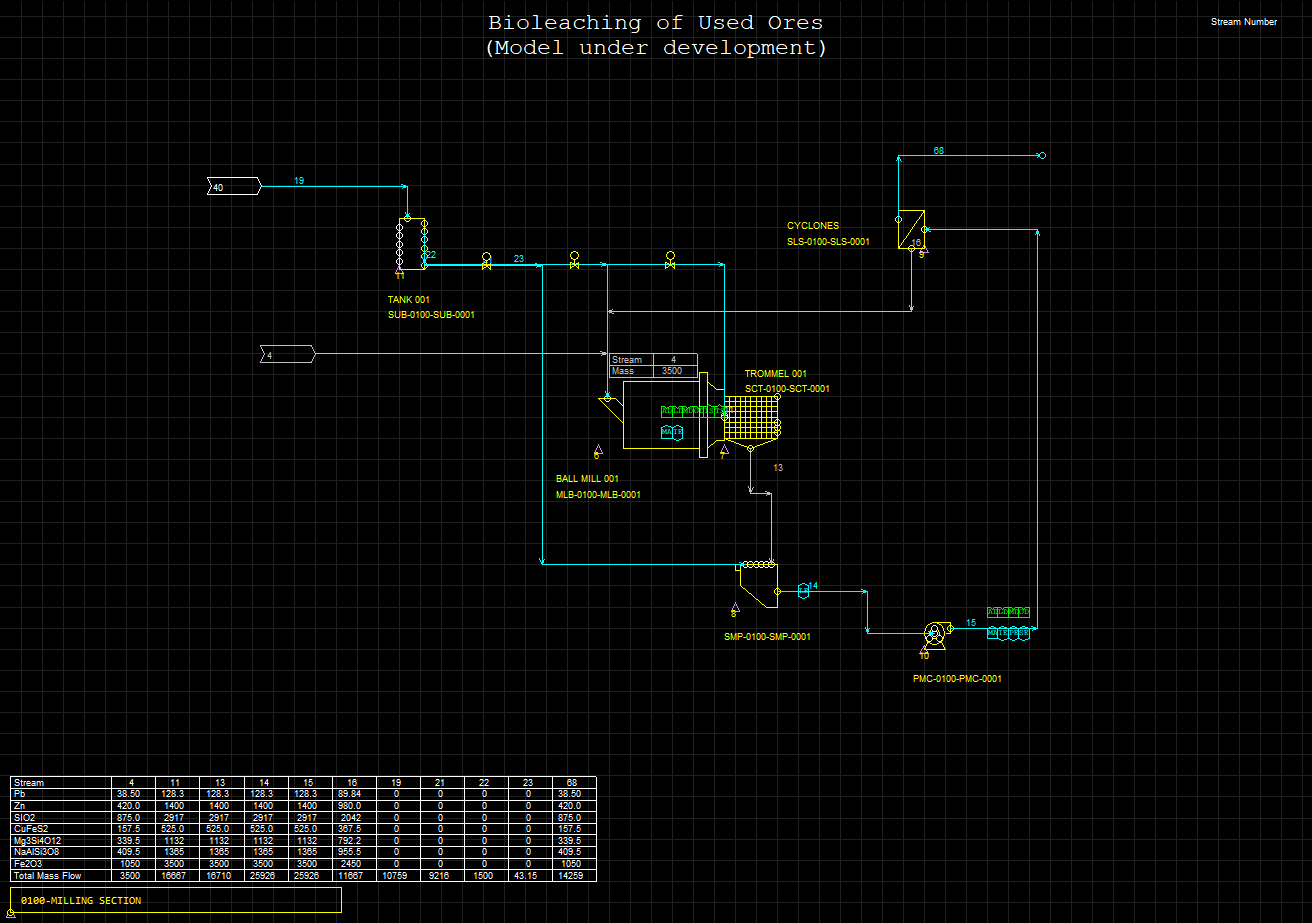Click the table cell showing 14259
This screenshot has width=1312, height=923.
click(573, 876)
